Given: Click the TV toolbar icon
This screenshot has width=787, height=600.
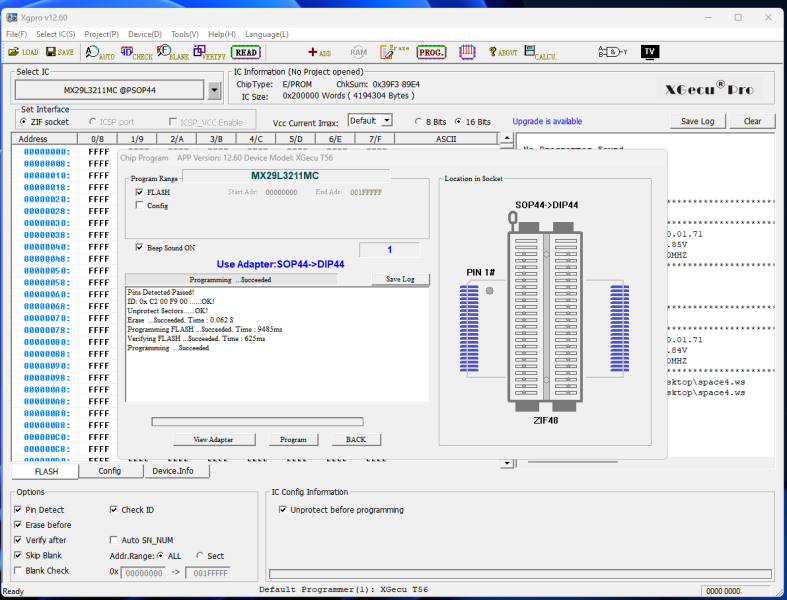Looking at the screenshot, I should [x=650, y=52].
